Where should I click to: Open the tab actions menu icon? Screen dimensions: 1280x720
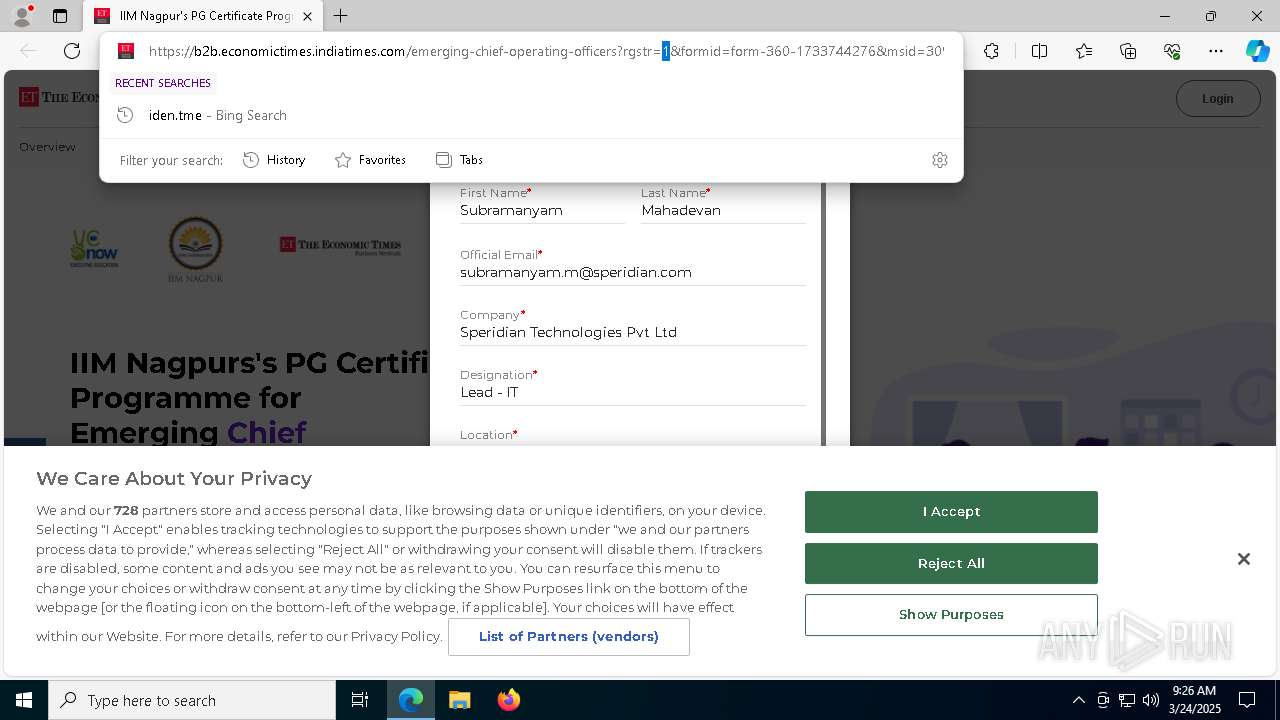[x=60, y=16]
